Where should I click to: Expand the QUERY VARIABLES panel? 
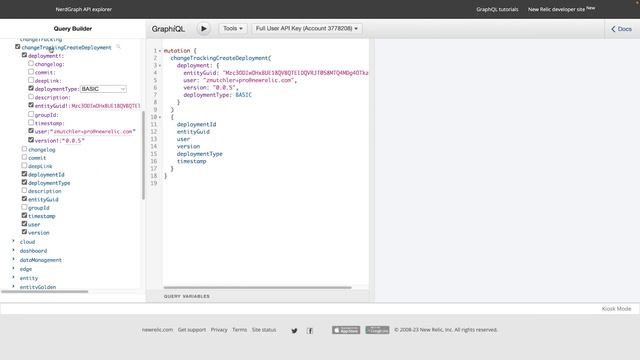pos(187,296)
